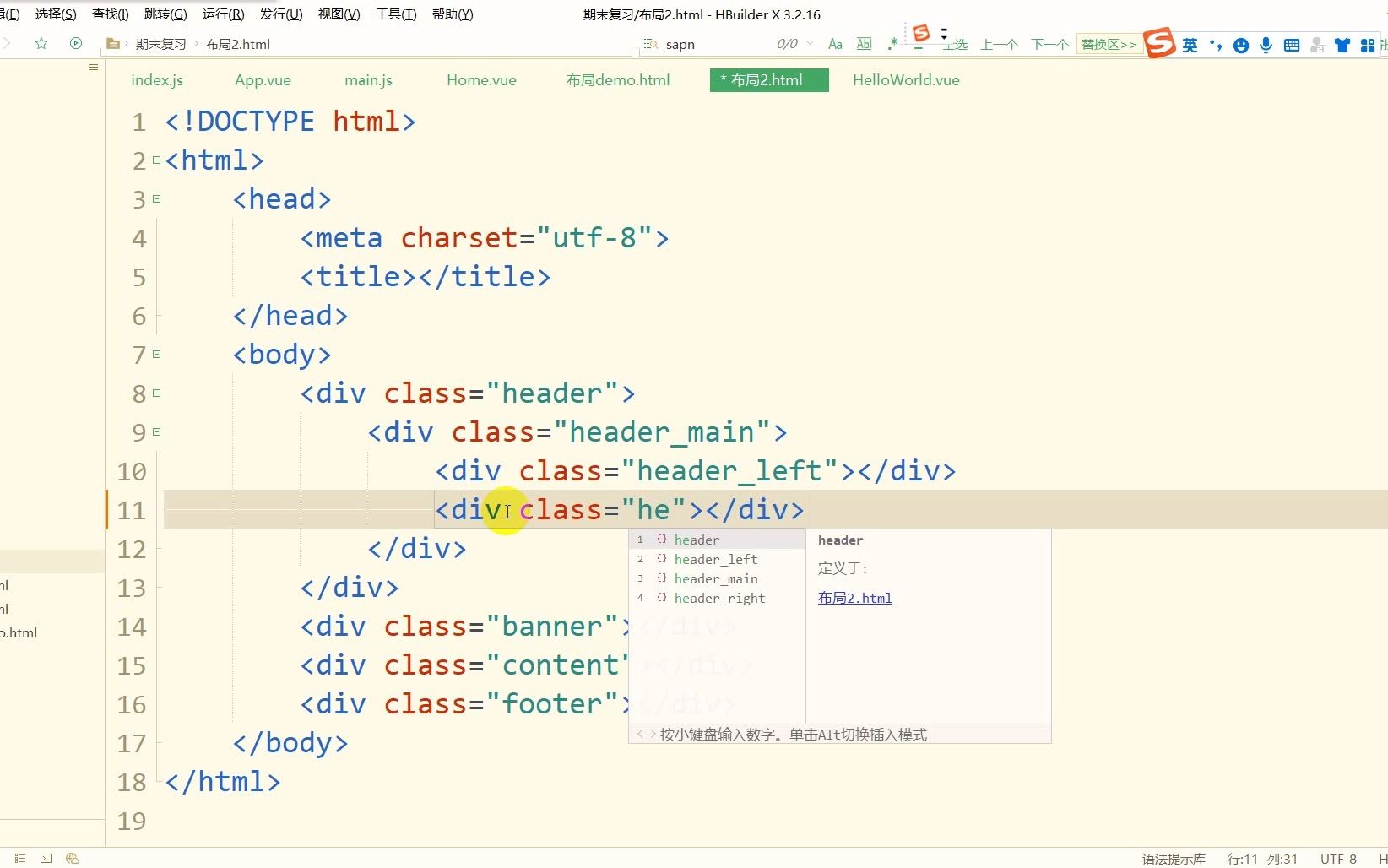Toggle regular expression search option
This screenshot has width=1388, height=868.
tap(892, 44)
